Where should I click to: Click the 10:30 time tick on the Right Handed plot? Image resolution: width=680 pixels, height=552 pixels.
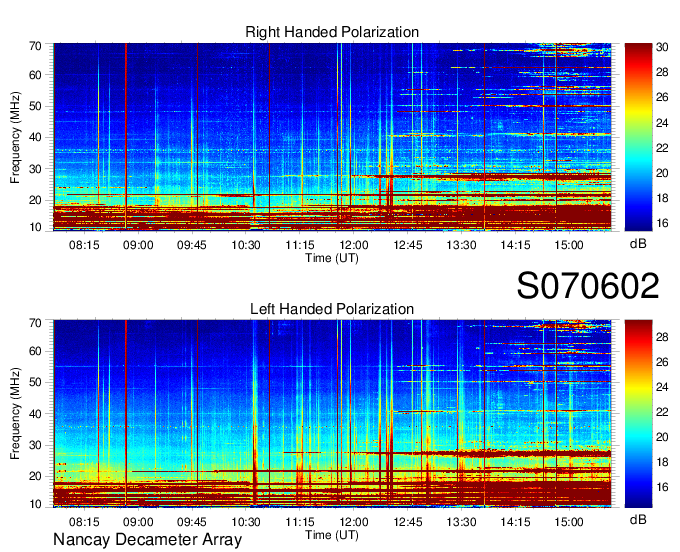coord(246,245)
